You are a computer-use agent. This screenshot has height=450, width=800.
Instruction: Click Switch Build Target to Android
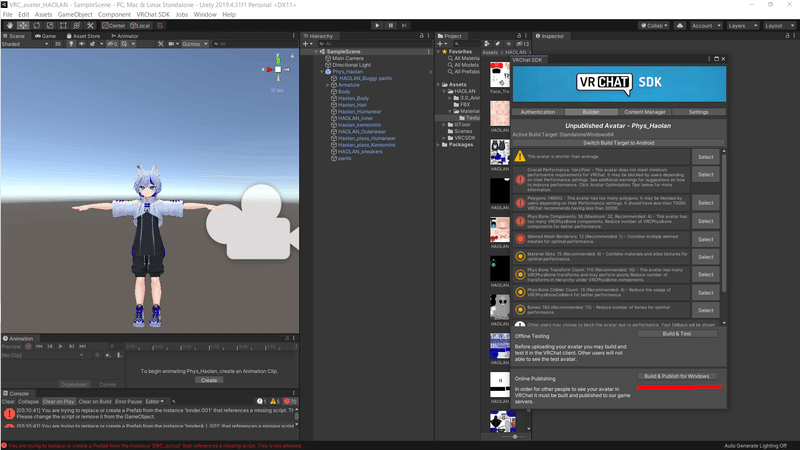618,143
